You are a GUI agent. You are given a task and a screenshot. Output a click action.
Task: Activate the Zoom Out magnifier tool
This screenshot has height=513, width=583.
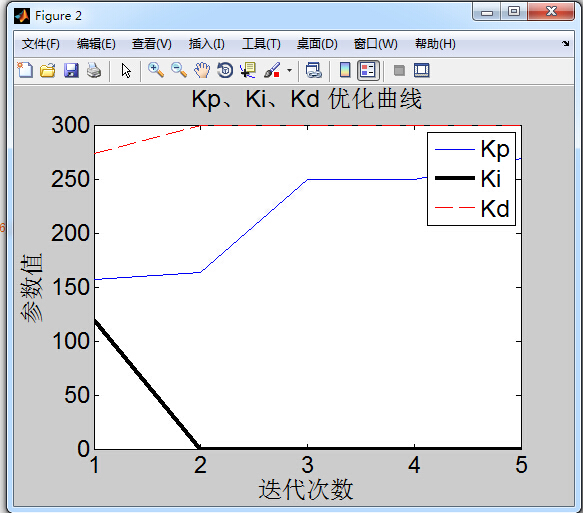click(179, 70)
